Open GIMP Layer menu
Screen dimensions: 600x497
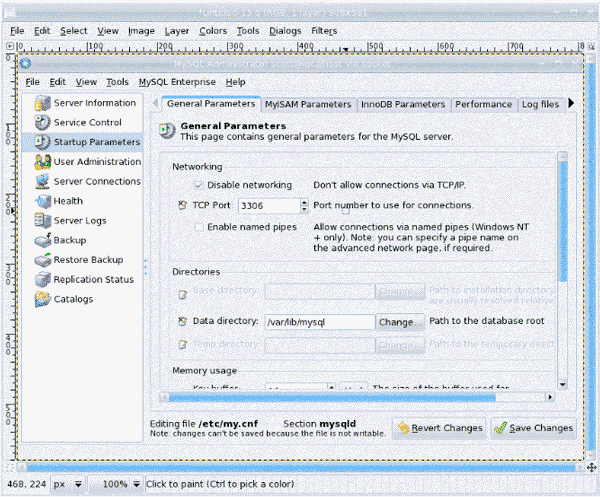pyautogui.click(x=177, y=31)
